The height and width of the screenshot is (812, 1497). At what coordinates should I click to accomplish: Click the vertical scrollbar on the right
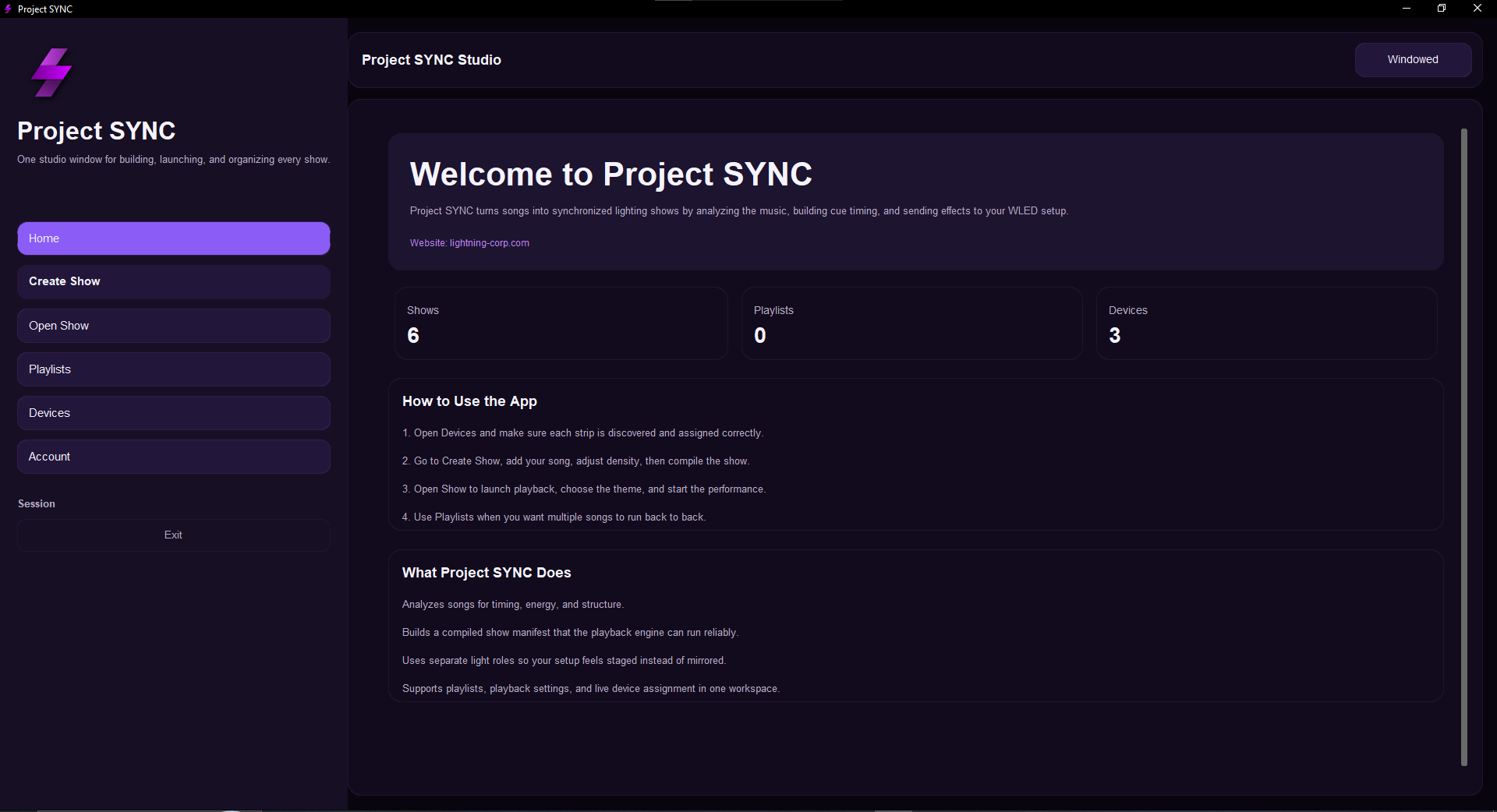(1464, 447)
